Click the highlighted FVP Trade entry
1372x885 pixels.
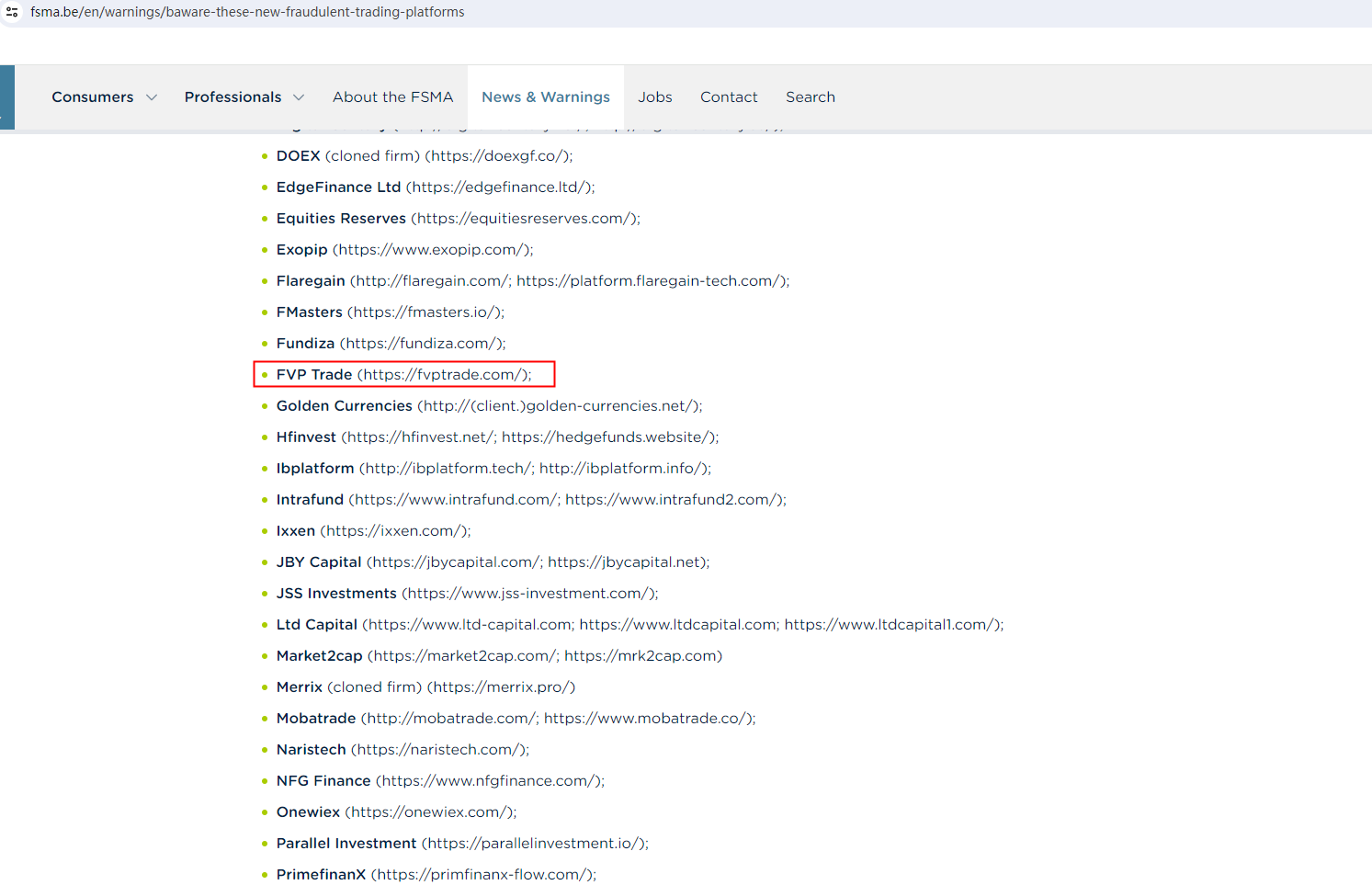403,375
